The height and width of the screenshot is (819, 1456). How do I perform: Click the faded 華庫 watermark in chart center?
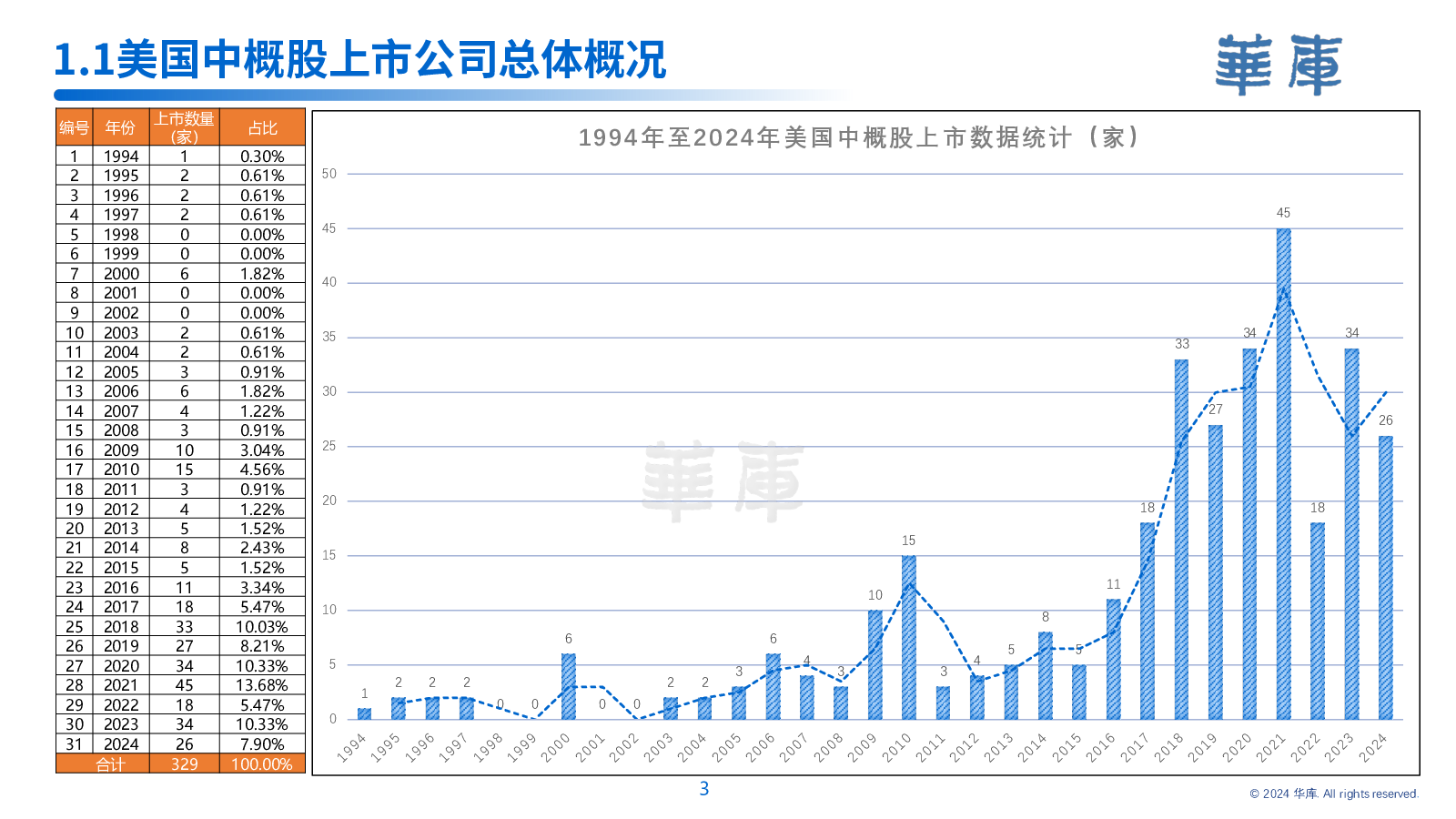coord(723,481)
